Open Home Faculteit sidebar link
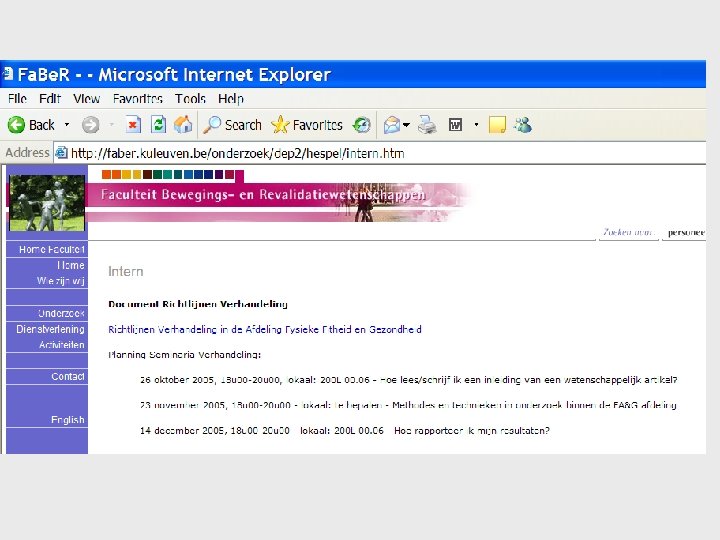 point(51,249)
